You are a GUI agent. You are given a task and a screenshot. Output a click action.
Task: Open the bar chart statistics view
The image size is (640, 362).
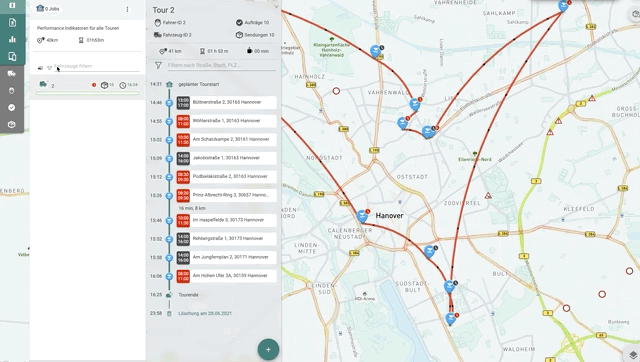[12, 40]
